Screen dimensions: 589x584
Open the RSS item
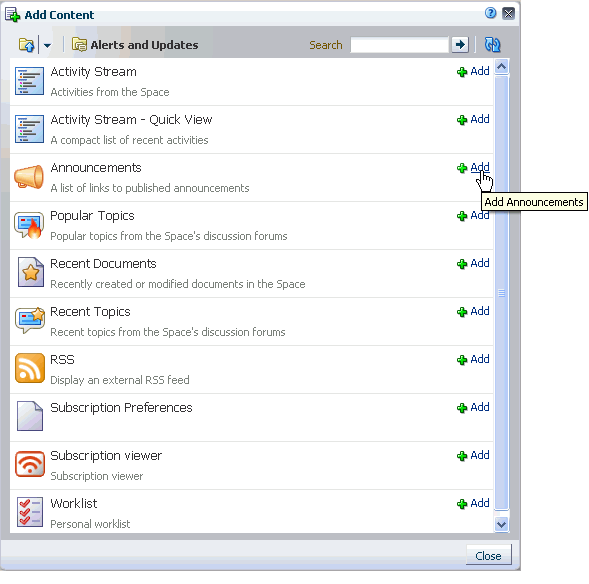[x=62, y=359]
